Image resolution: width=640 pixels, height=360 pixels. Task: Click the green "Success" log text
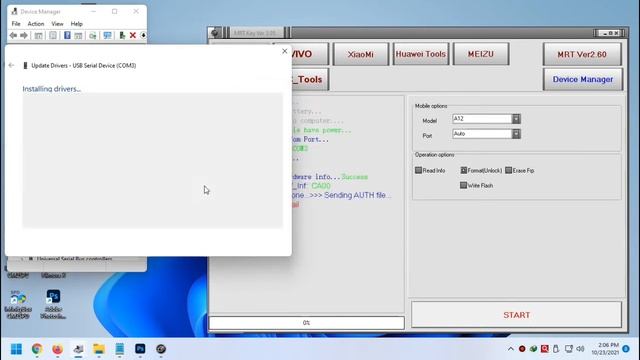355,177
